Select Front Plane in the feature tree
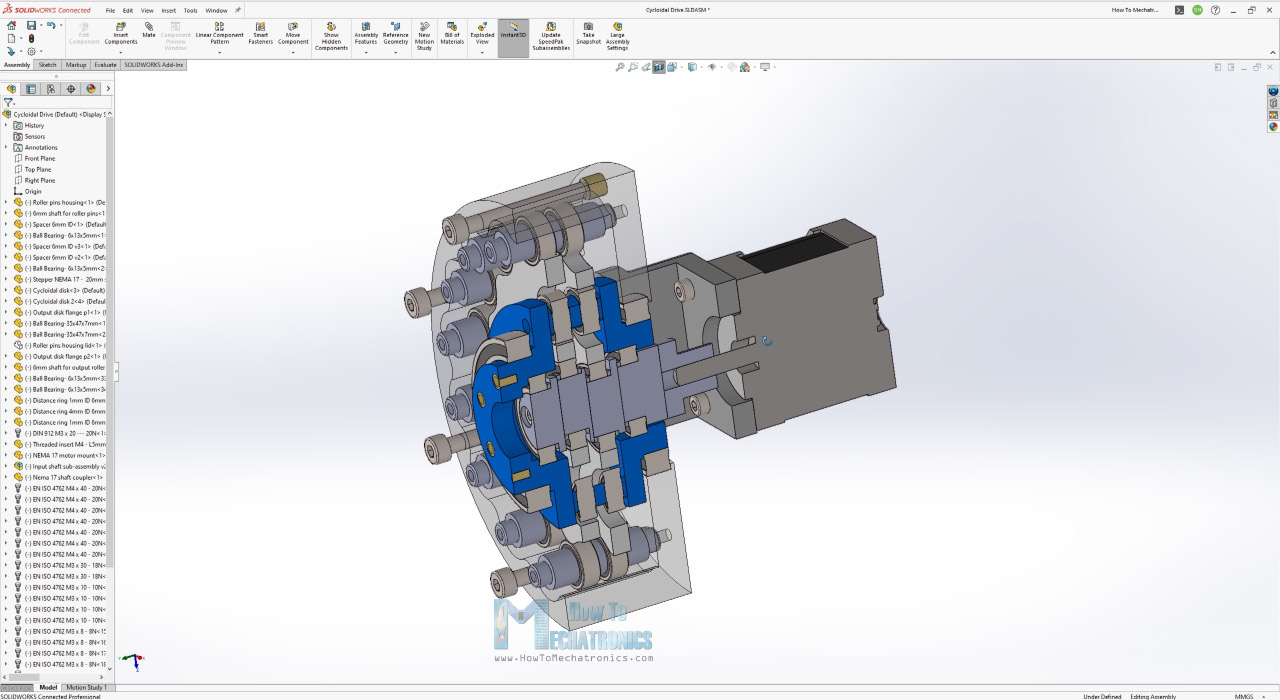1280x700 pixels. click(40, 158)
